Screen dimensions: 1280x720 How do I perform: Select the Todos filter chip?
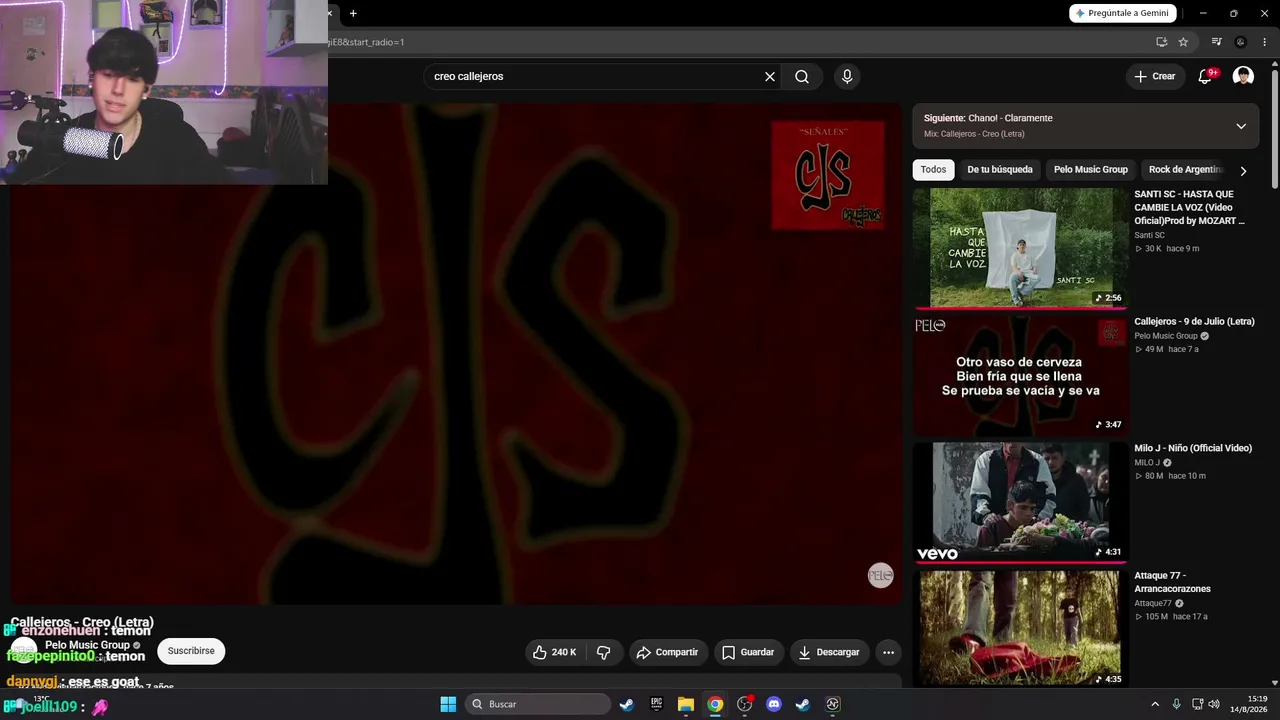(933, 170)
